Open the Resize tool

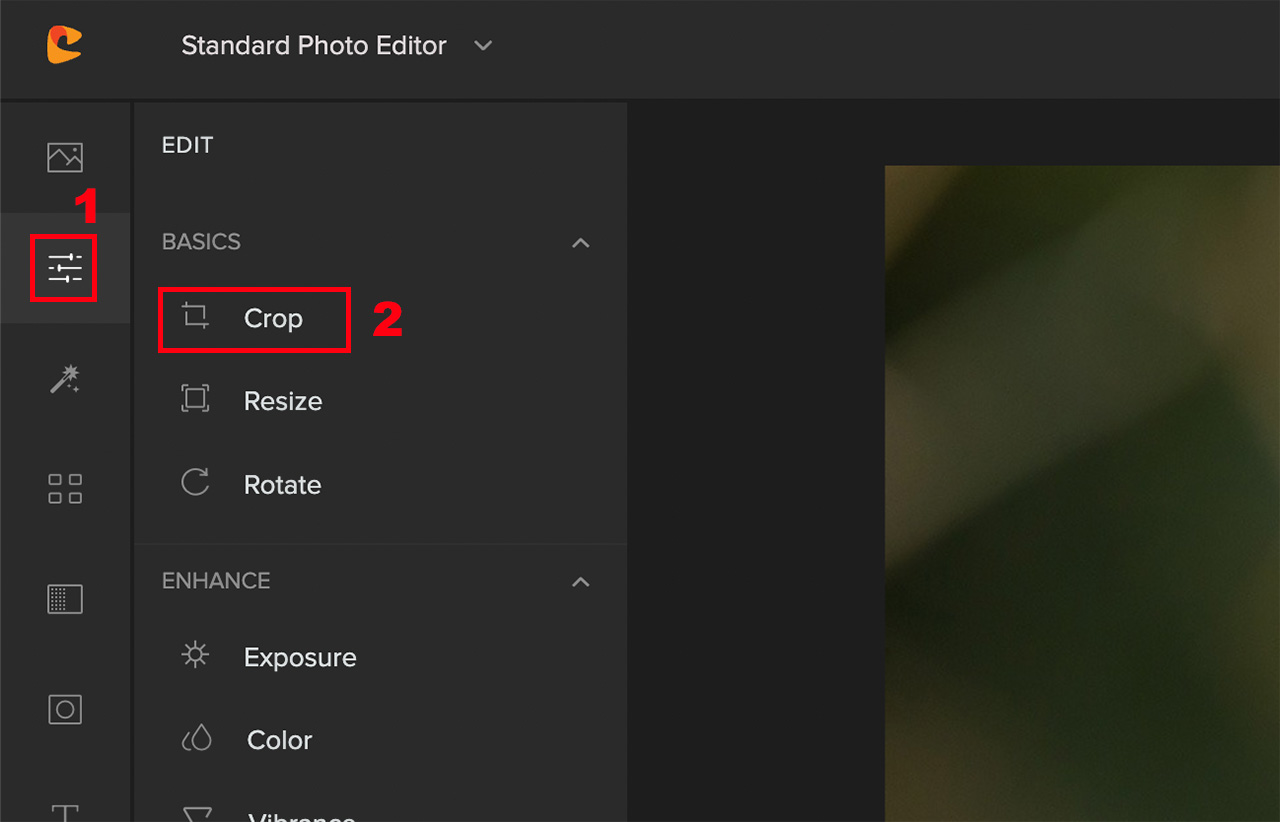pyautogui.click(x=283, y=400)
